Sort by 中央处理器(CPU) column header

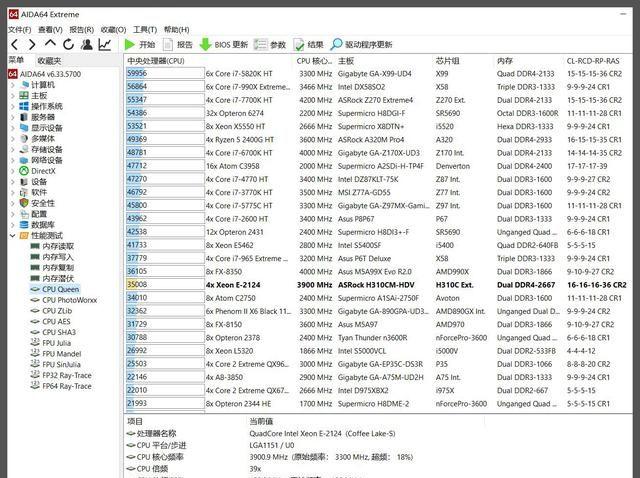156,61
